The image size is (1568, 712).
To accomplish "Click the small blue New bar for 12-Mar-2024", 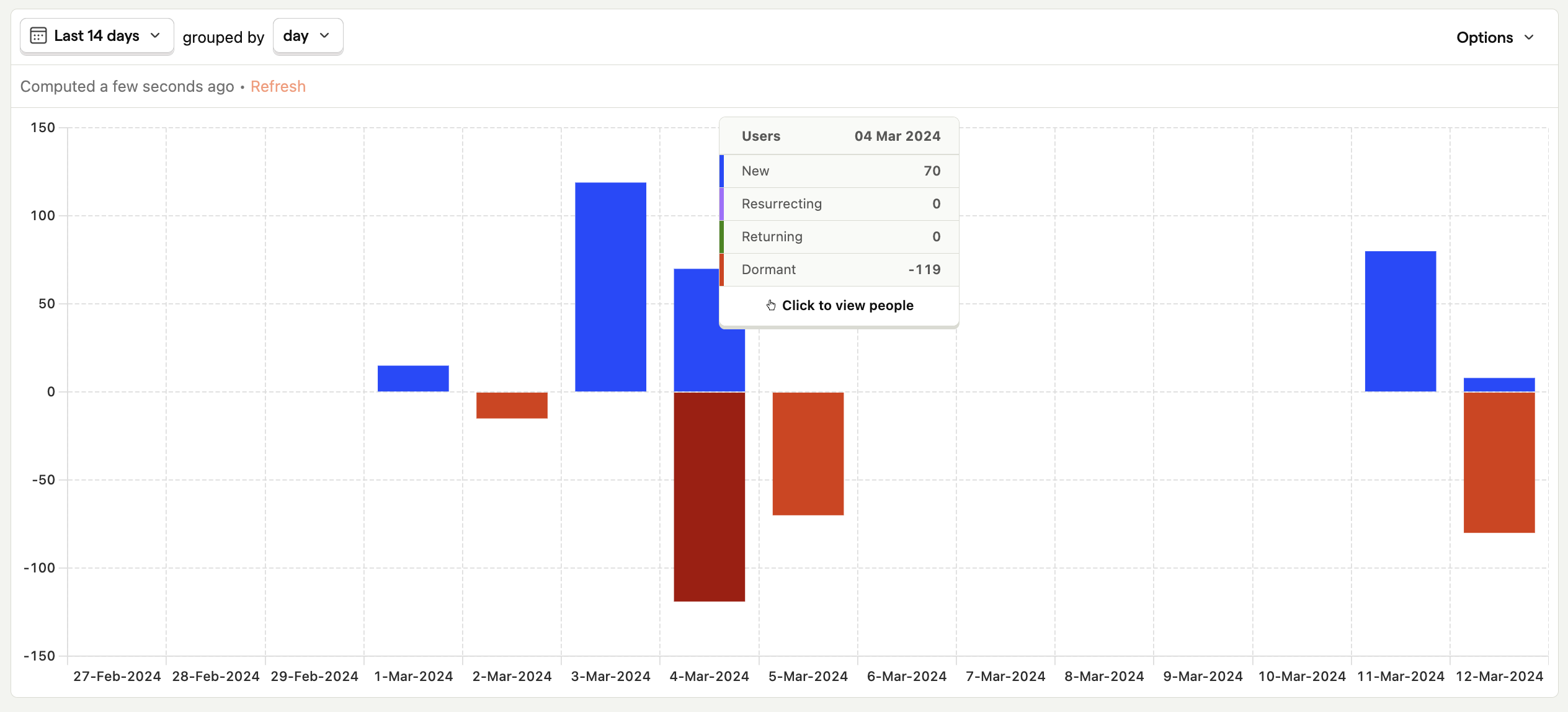I will tap(1499, 385).
